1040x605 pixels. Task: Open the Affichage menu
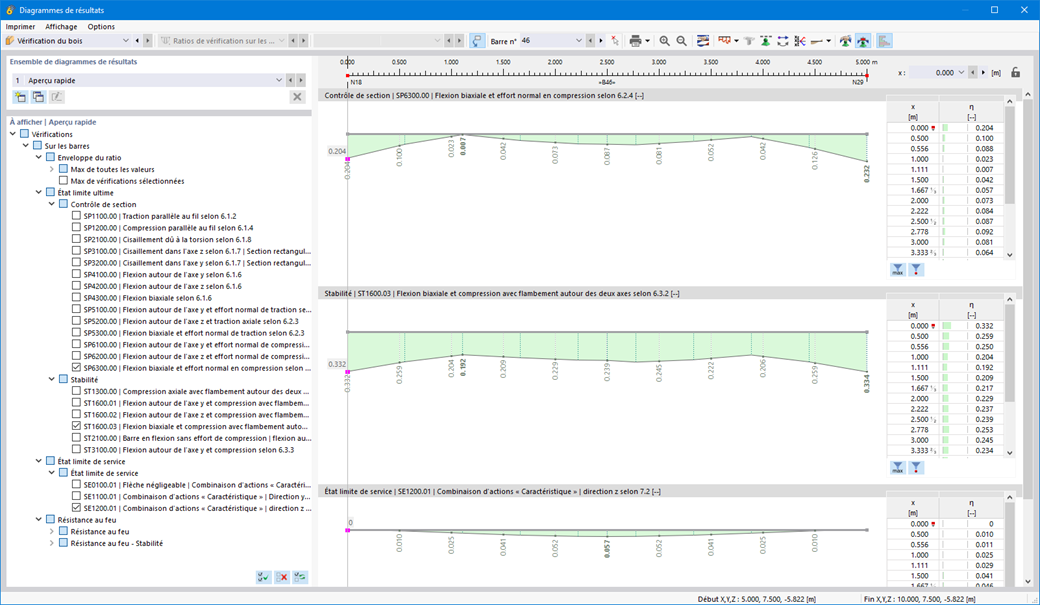(61, 27)
